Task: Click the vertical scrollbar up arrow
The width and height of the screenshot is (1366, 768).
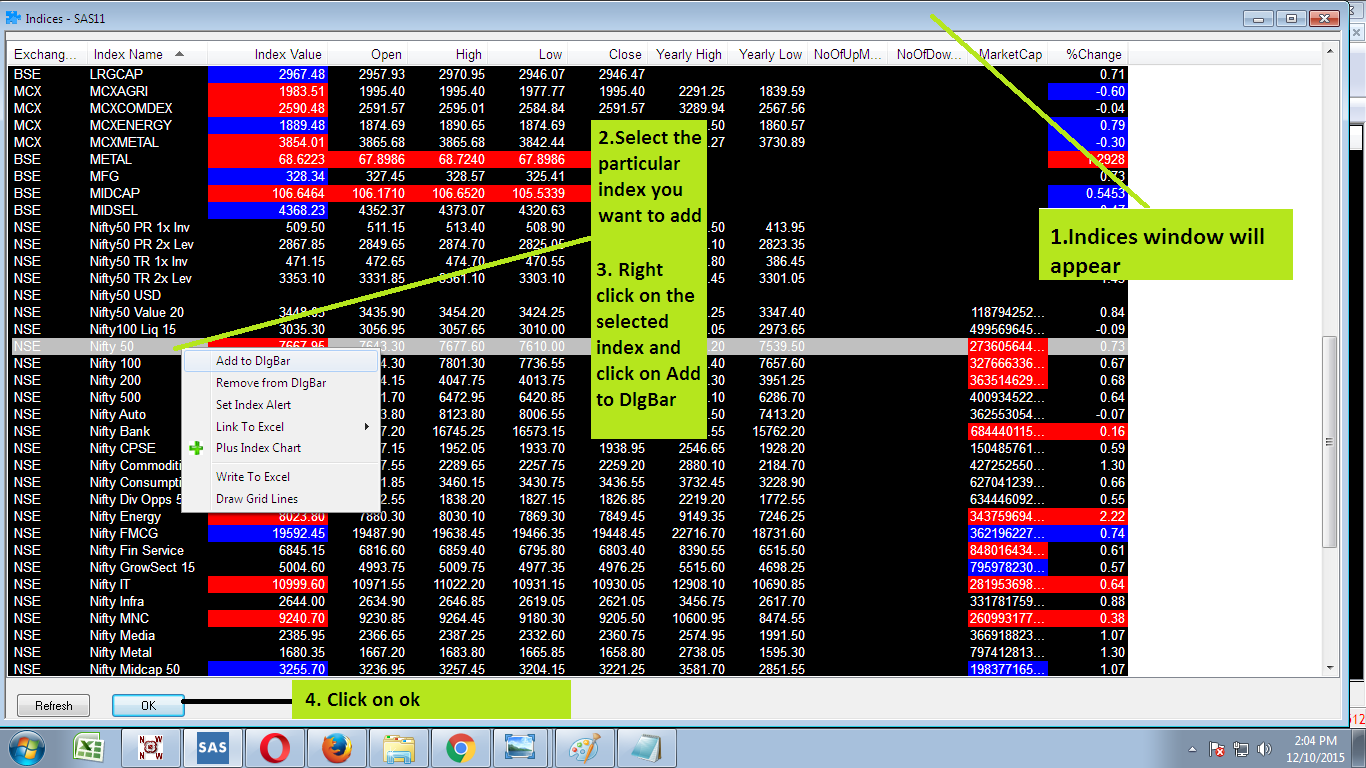Action: 1330,53
